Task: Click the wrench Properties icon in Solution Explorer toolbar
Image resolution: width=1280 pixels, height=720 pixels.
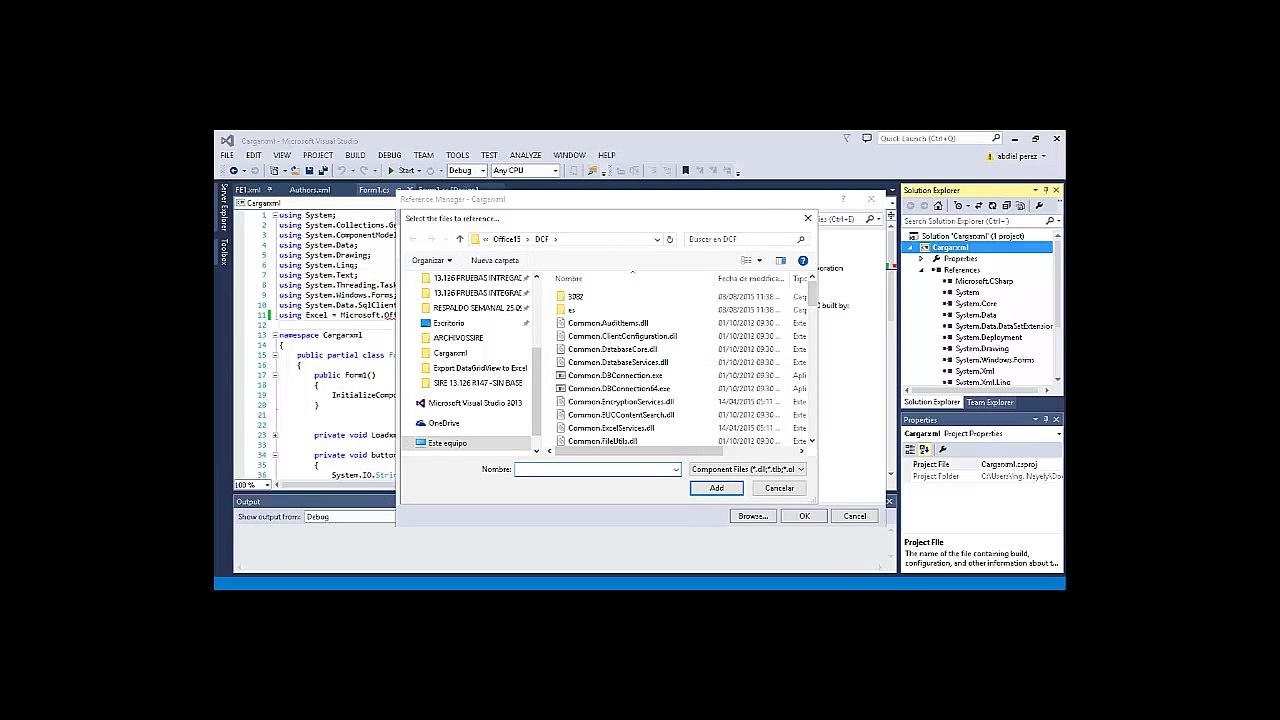Action: click(x=1039, y=206)
